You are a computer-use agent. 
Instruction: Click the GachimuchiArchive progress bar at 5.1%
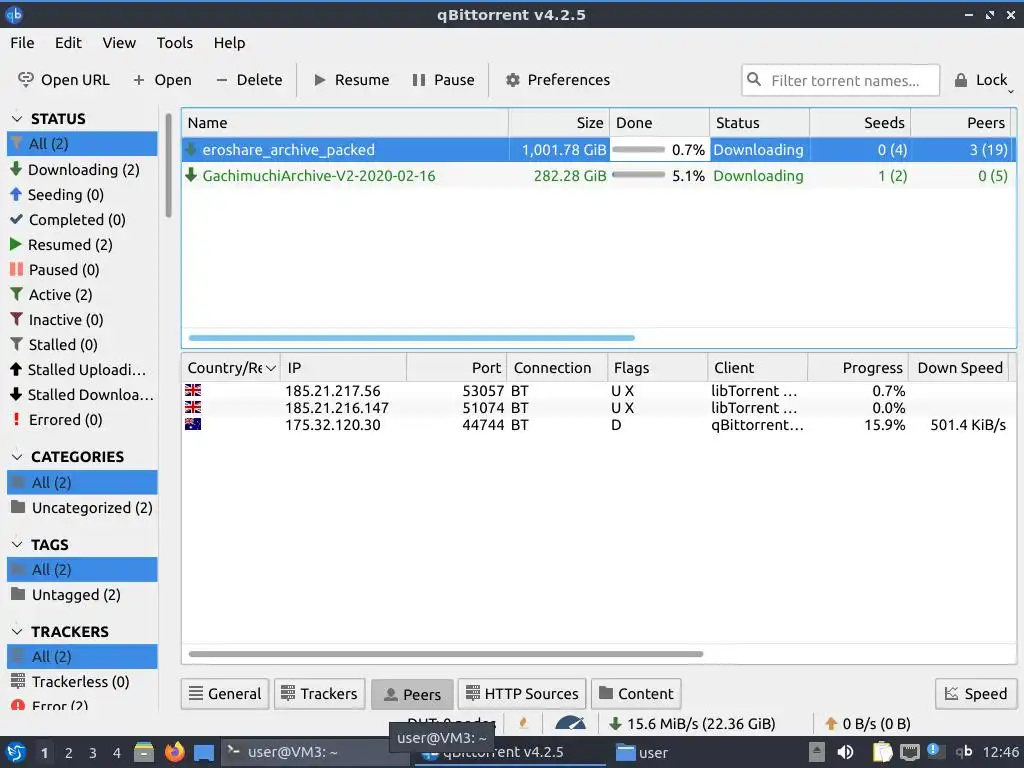(638, 175)
